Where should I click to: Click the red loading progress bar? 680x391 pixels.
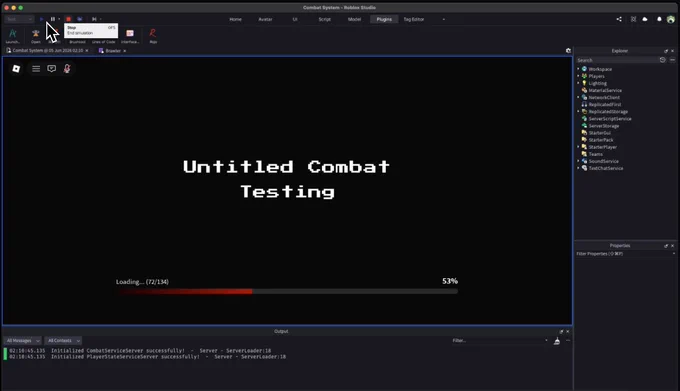click(185, 291)
